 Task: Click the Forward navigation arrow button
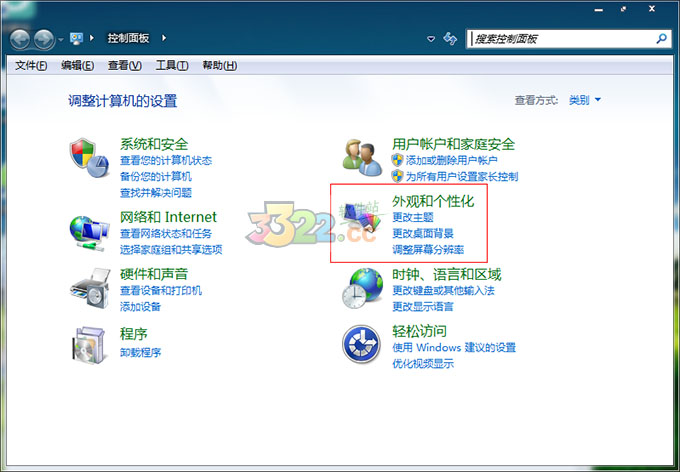click(x=44, y=39)
